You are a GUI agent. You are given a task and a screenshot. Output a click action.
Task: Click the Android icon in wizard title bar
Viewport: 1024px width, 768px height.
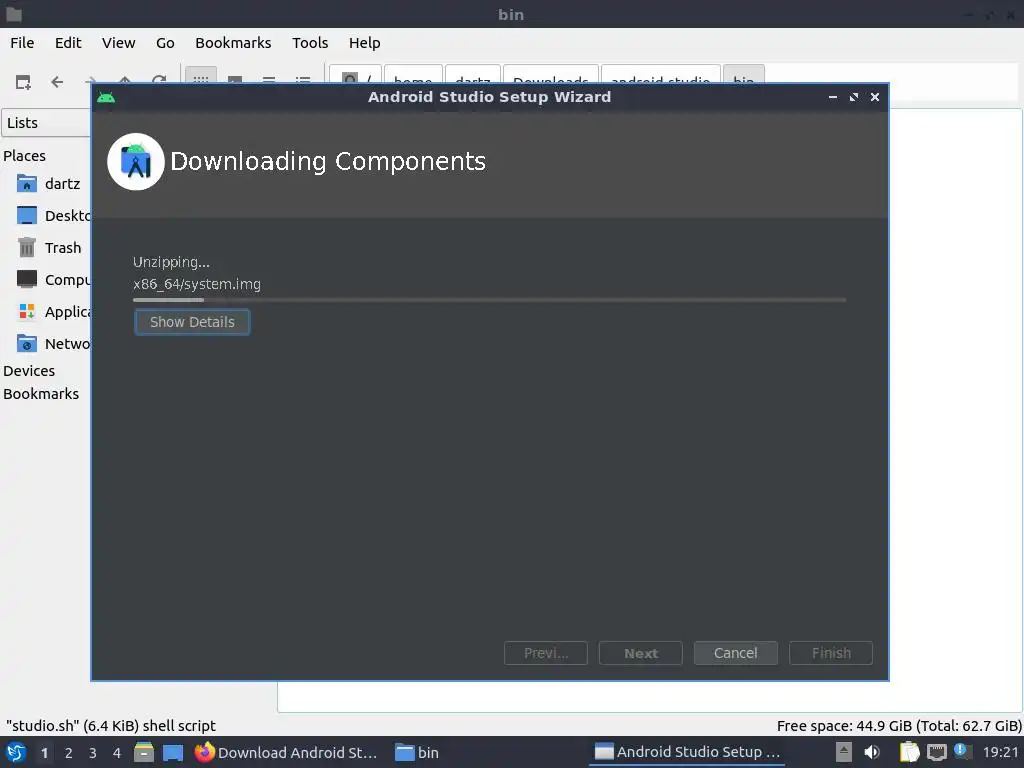(x=106, y=97)
